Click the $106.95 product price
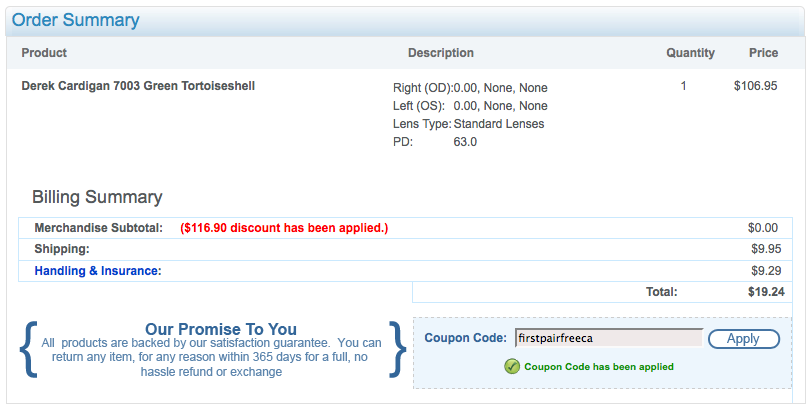Screen dimensions: 810x410 pos(755,86)
